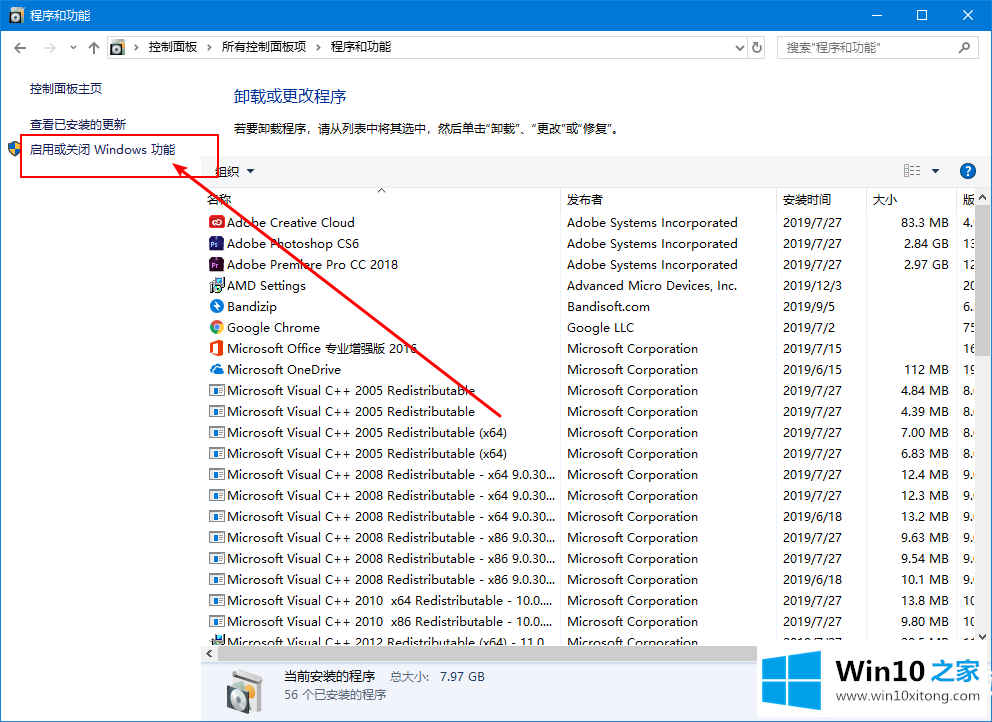992x722 pixels.
Task: Select the Google Chrome program name
Action: pyautogui.click(x=273, y=327)
